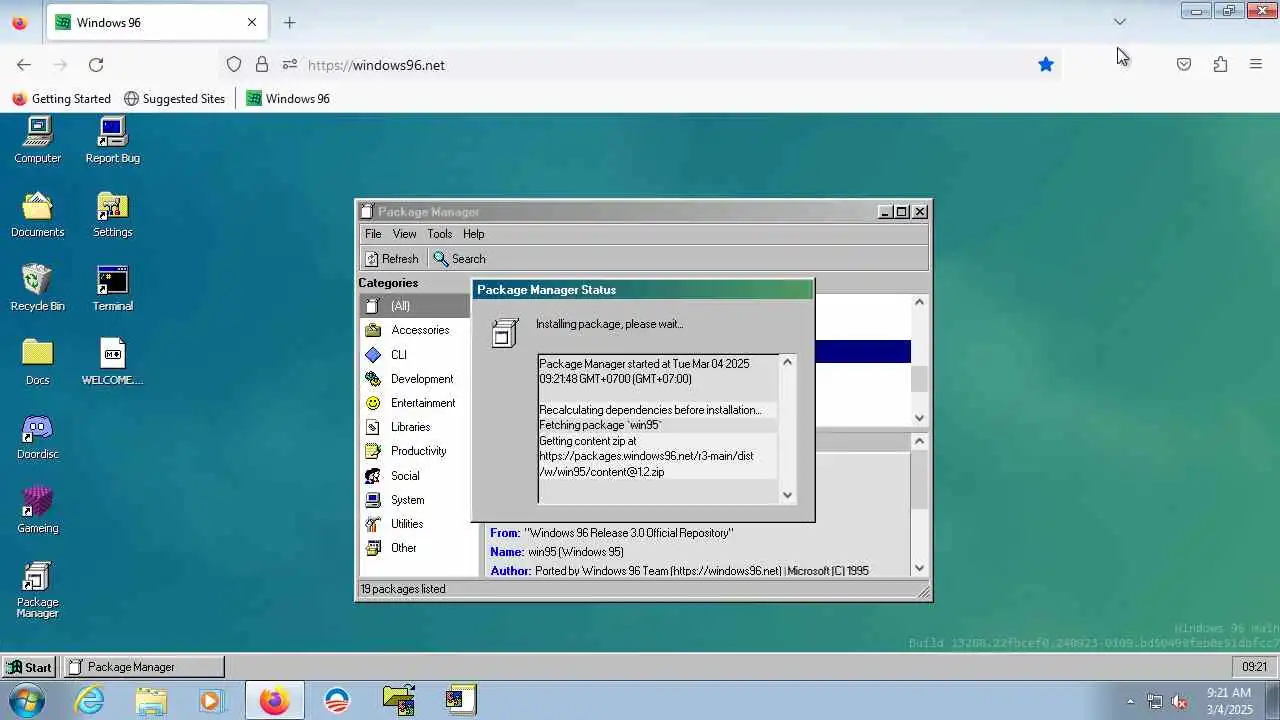Open the Computer desktop icon
Image resolution: width=1280 pixels, height=720 pixels.
pos(38,140)
